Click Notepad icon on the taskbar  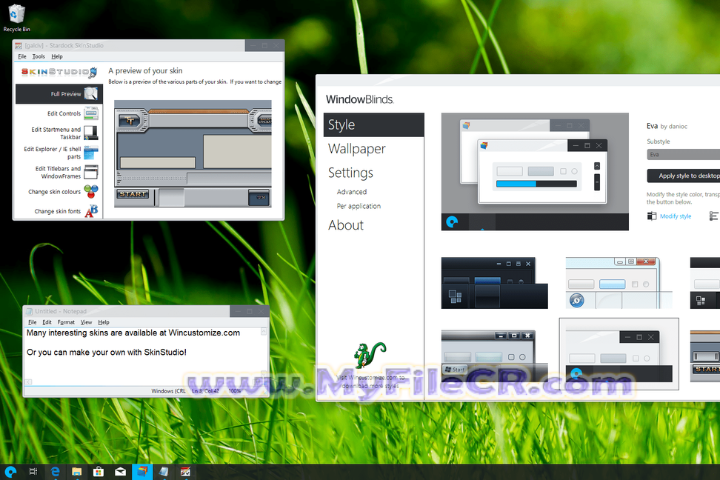(x=164, y=472)
